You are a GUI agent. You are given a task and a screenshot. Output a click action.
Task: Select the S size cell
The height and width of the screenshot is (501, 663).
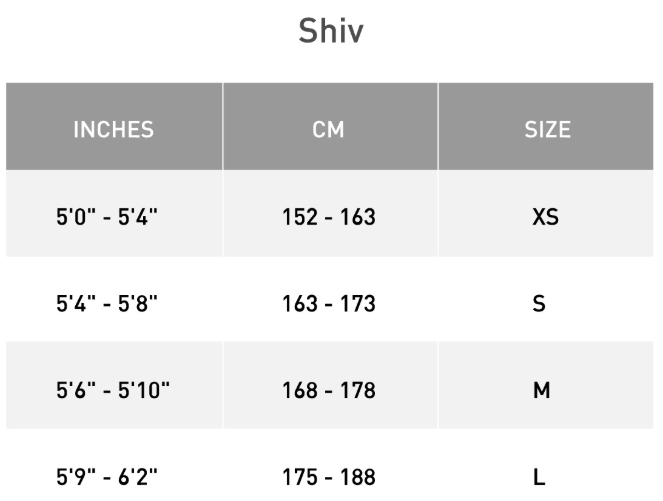pos(540,303)
